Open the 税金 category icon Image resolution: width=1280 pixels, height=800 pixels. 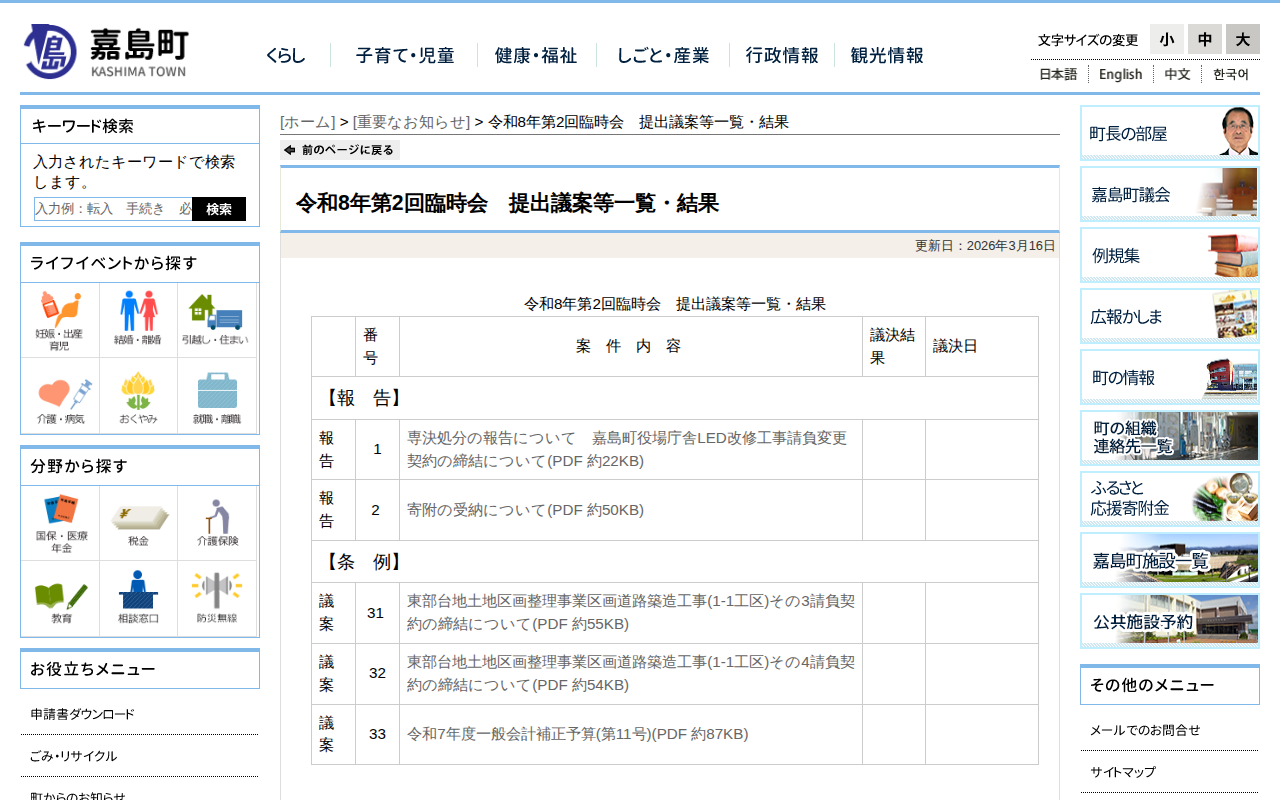138,523
